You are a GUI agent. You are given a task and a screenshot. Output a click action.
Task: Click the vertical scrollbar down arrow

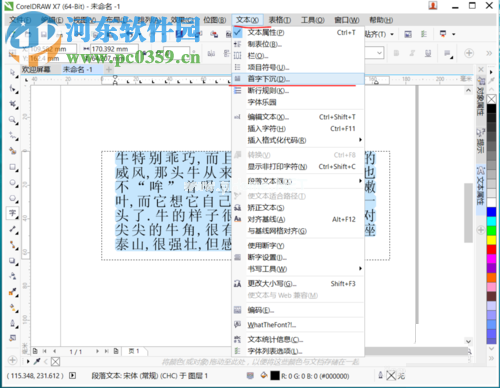[468, 341]
